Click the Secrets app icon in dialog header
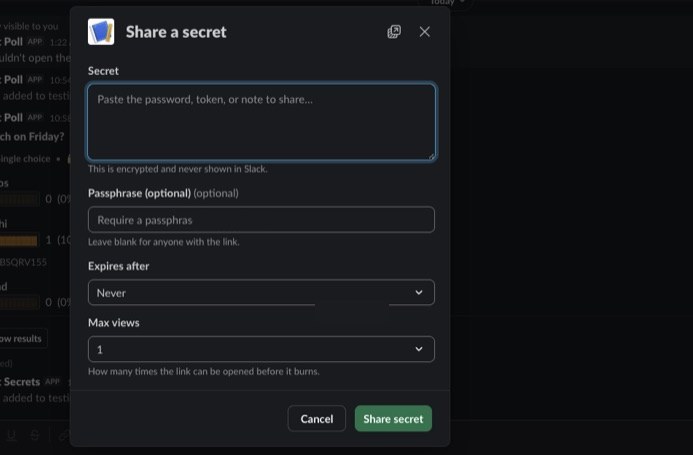Screen dimensions: 693x455 pyautogui.click(x=101, y=32)
